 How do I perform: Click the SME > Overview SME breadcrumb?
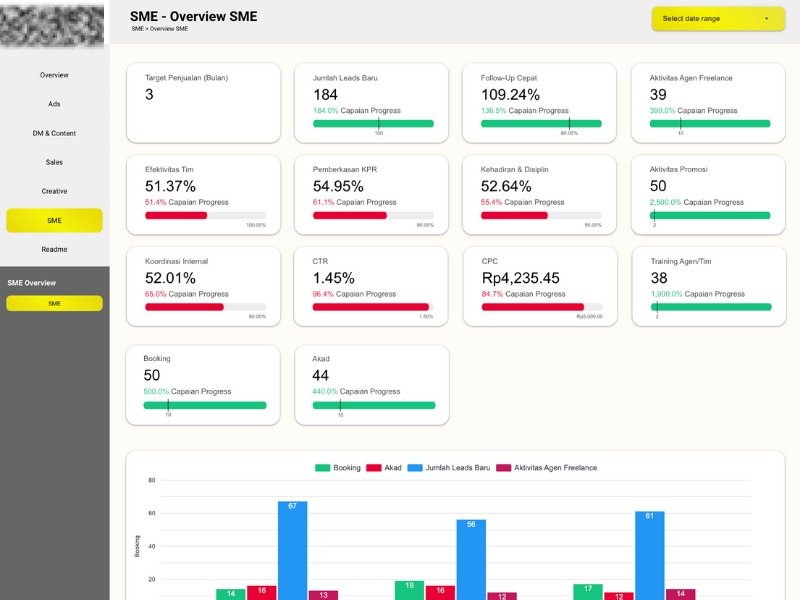click(160, 29)
